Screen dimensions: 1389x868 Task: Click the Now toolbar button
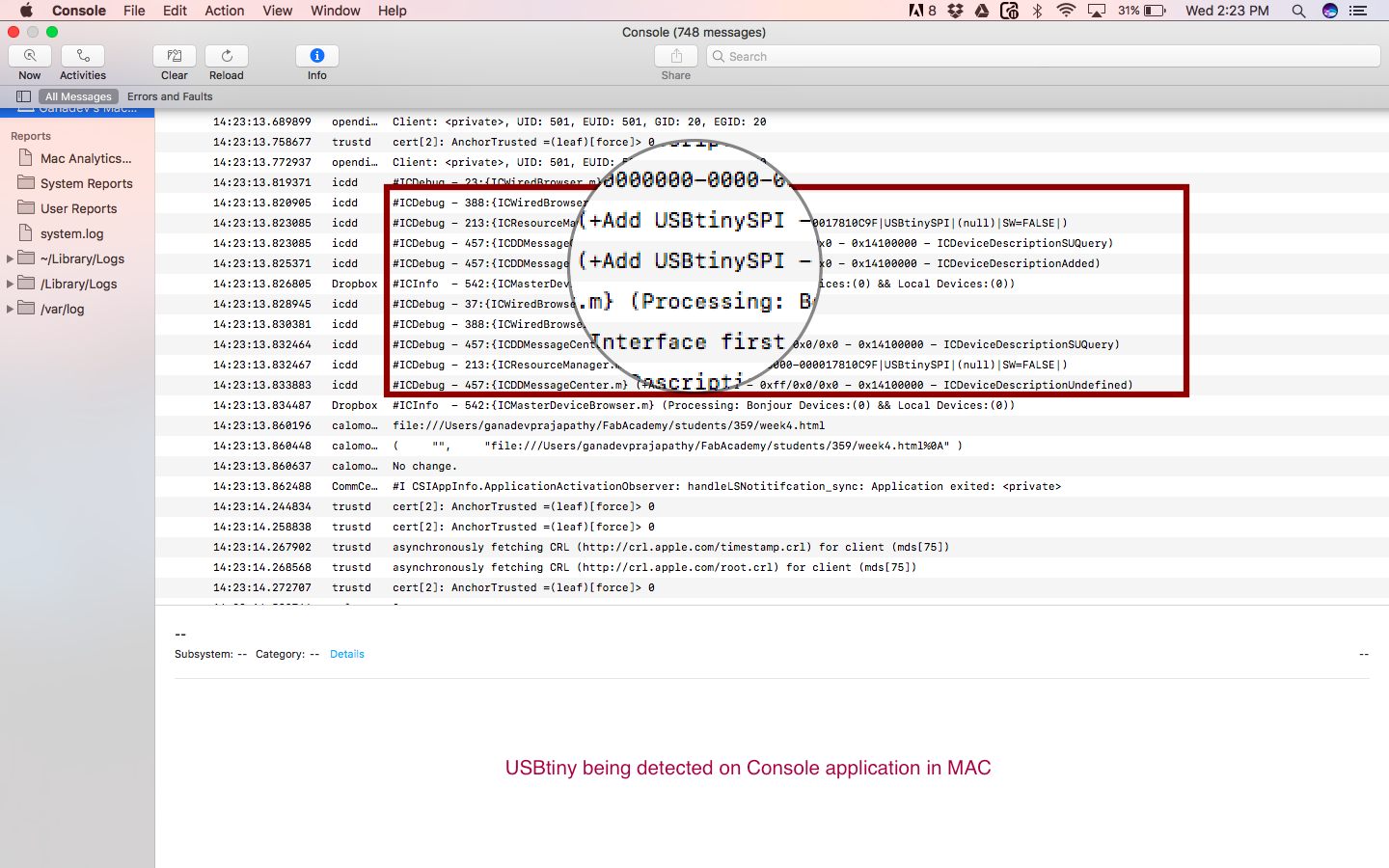pos(30,56)
